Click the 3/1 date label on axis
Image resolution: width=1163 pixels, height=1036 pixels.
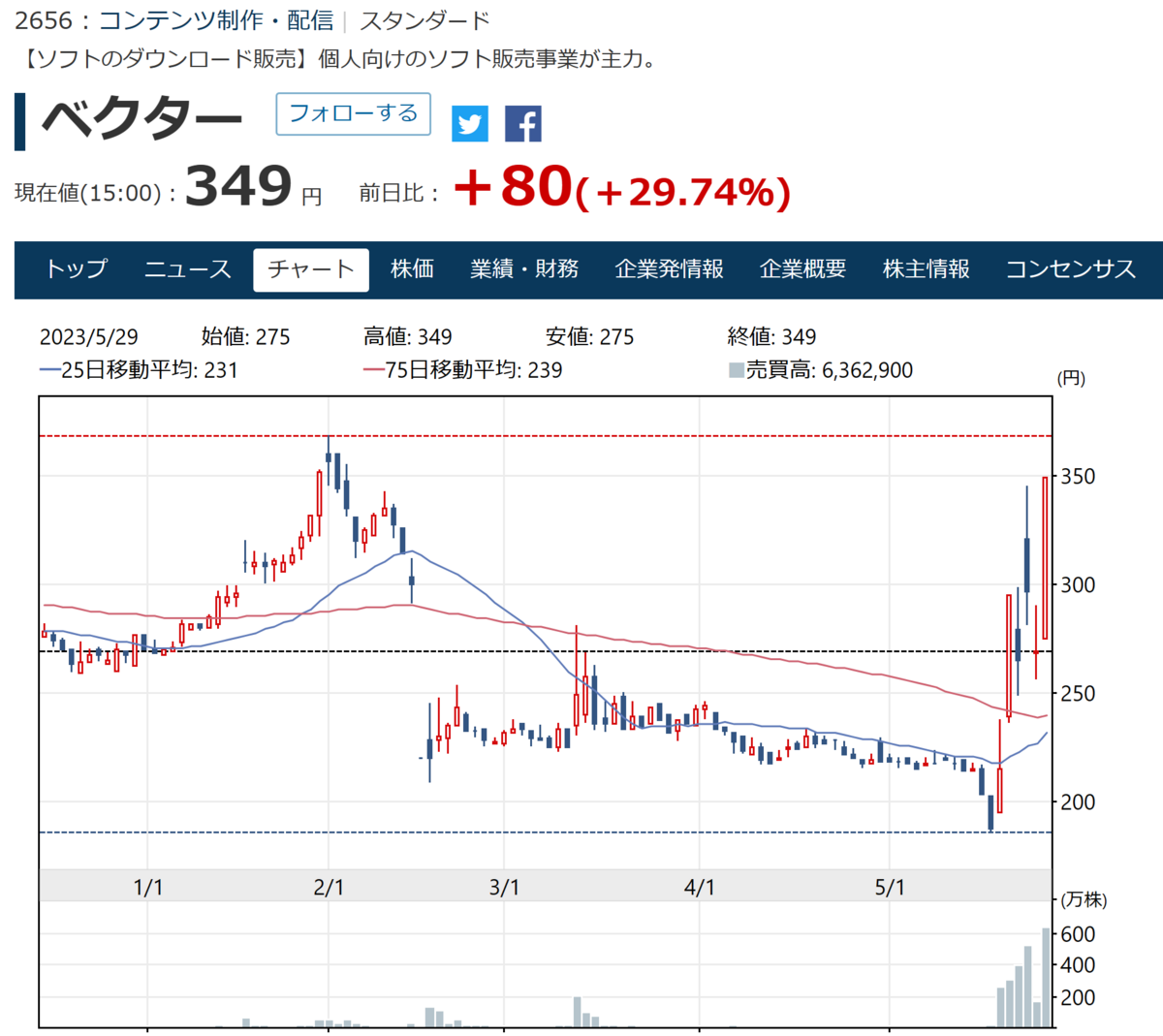coord(505,887)
